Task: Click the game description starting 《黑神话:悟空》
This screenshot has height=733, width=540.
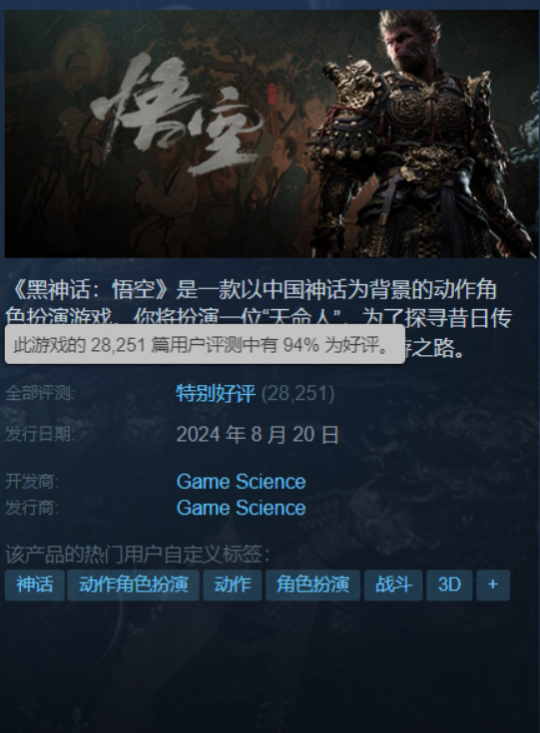Action: pos(259,319)
